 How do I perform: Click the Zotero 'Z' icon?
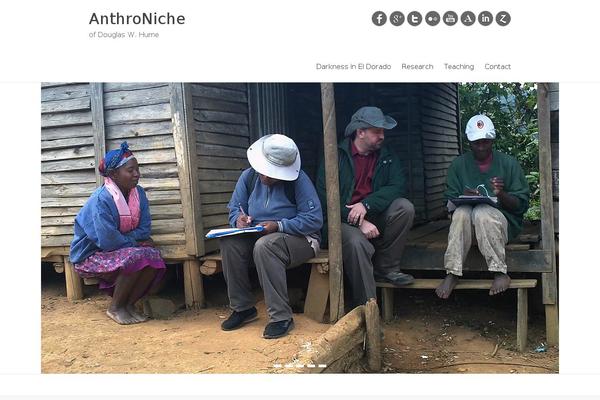click(503, 18)
